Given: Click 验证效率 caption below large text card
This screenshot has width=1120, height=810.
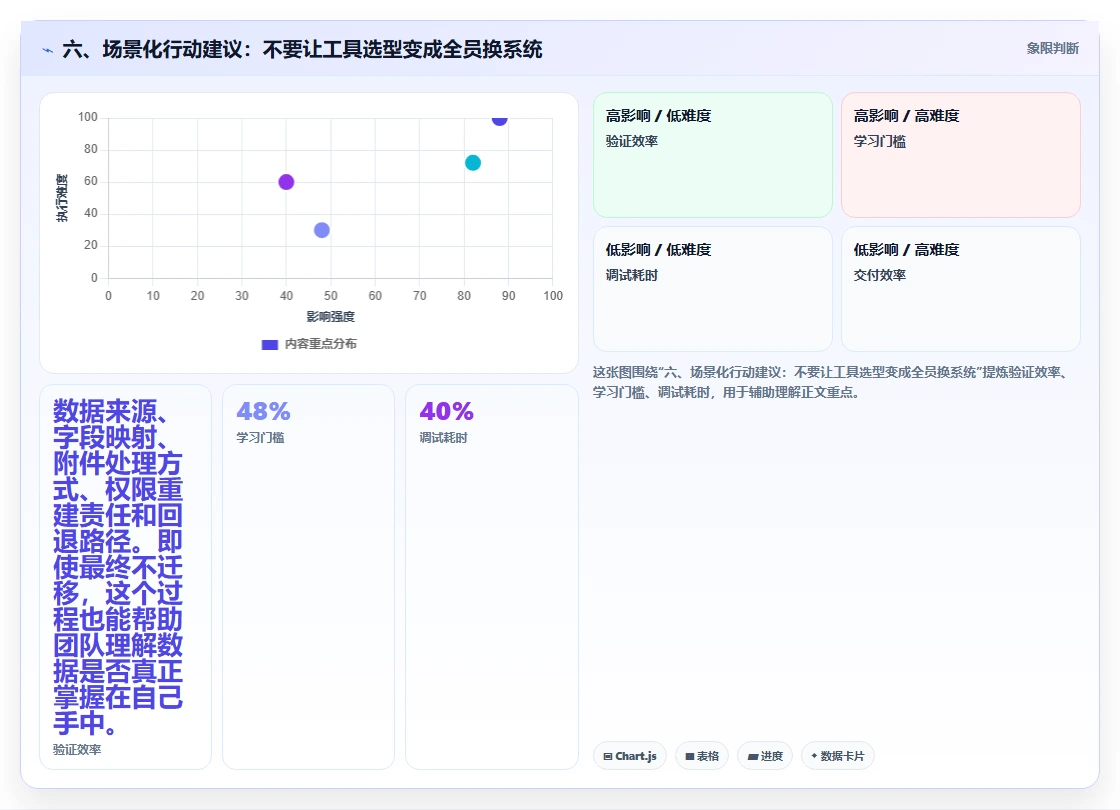Looking at the screenshot, I should point(77,749).
